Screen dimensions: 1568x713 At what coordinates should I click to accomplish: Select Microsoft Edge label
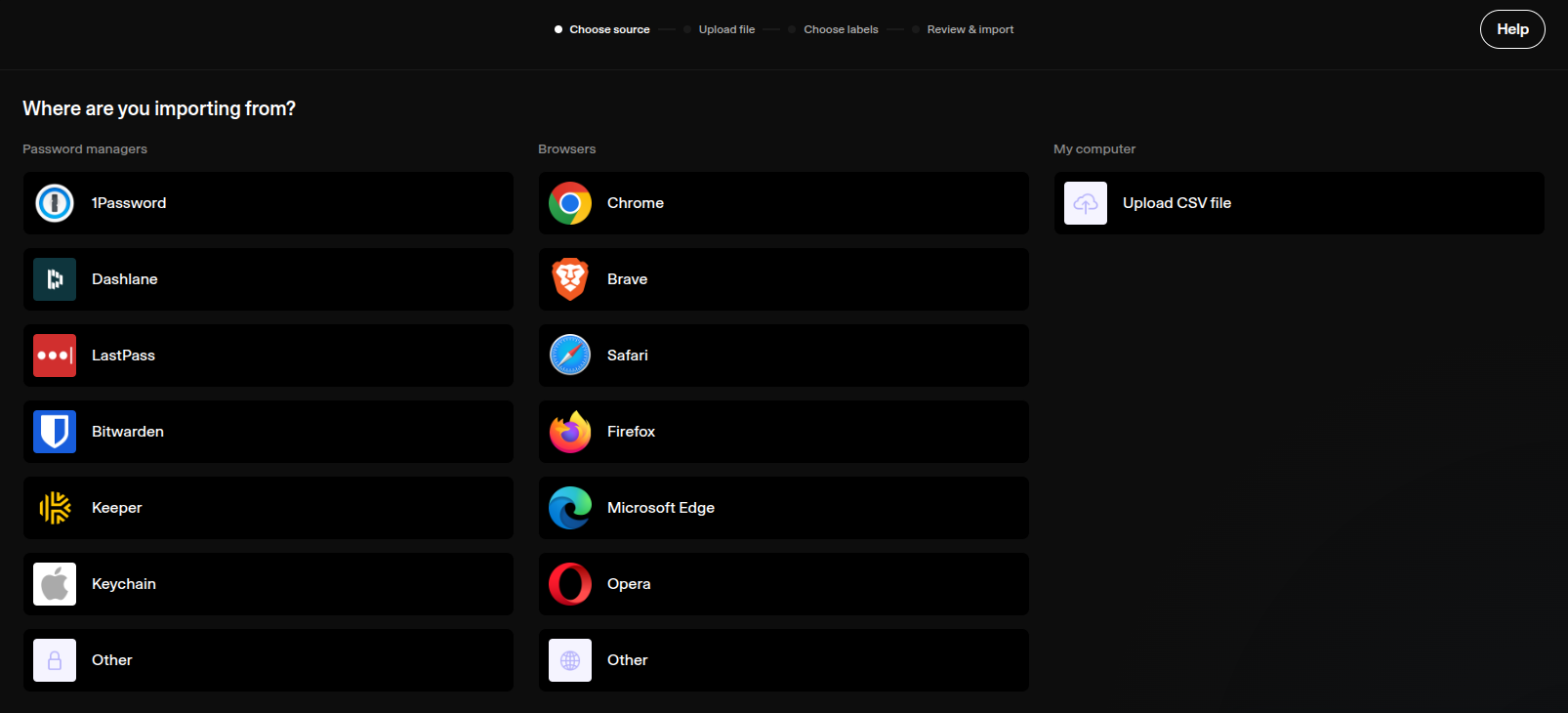click(661, 508)
